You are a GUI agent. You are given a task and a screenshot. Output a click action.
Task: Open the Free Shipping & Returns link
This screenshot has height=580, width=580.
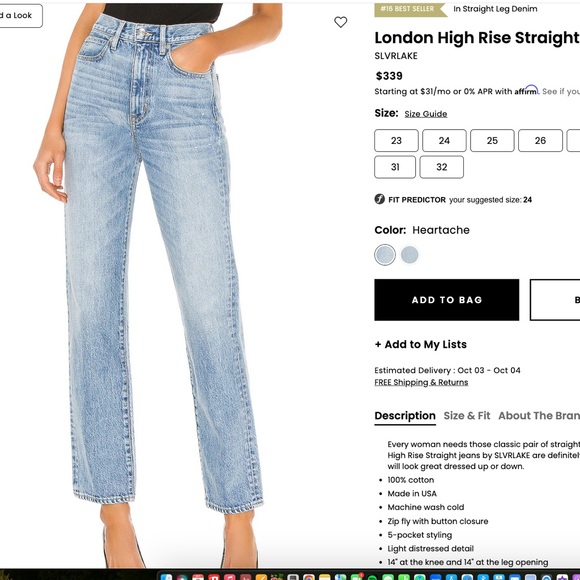pos(421,382)
